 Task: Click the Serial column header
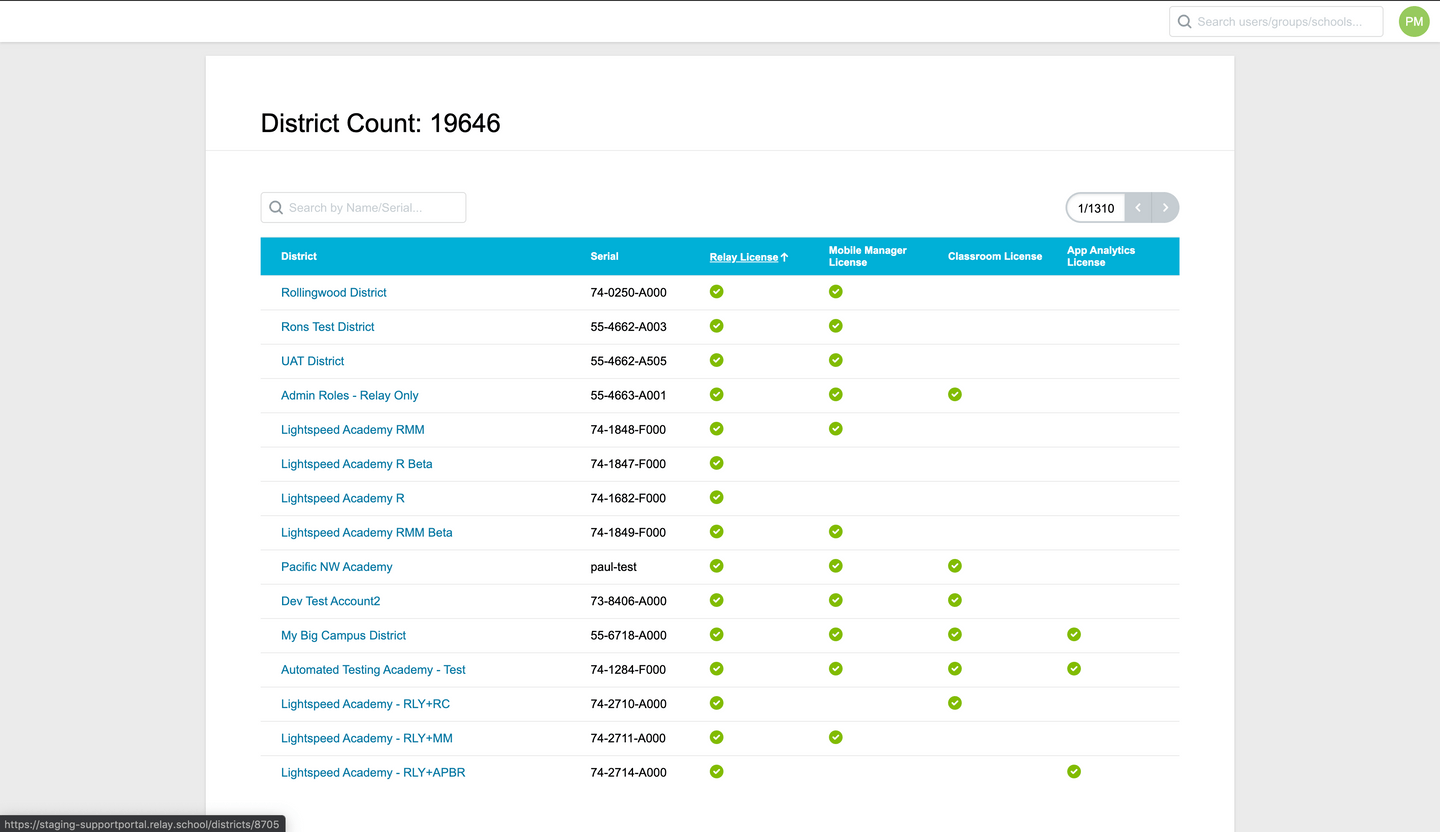(x=604, y=256)
